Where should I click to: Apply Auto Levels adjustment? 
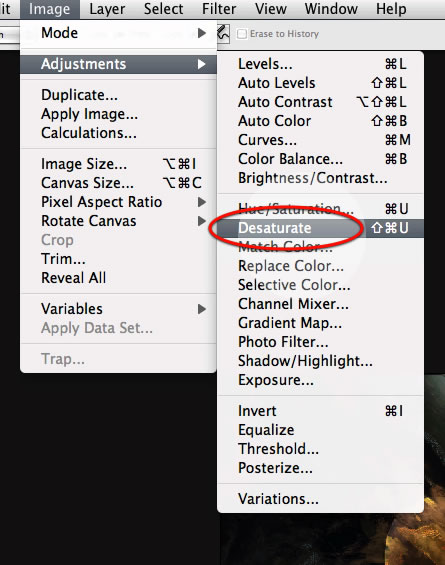click(320, 83)
